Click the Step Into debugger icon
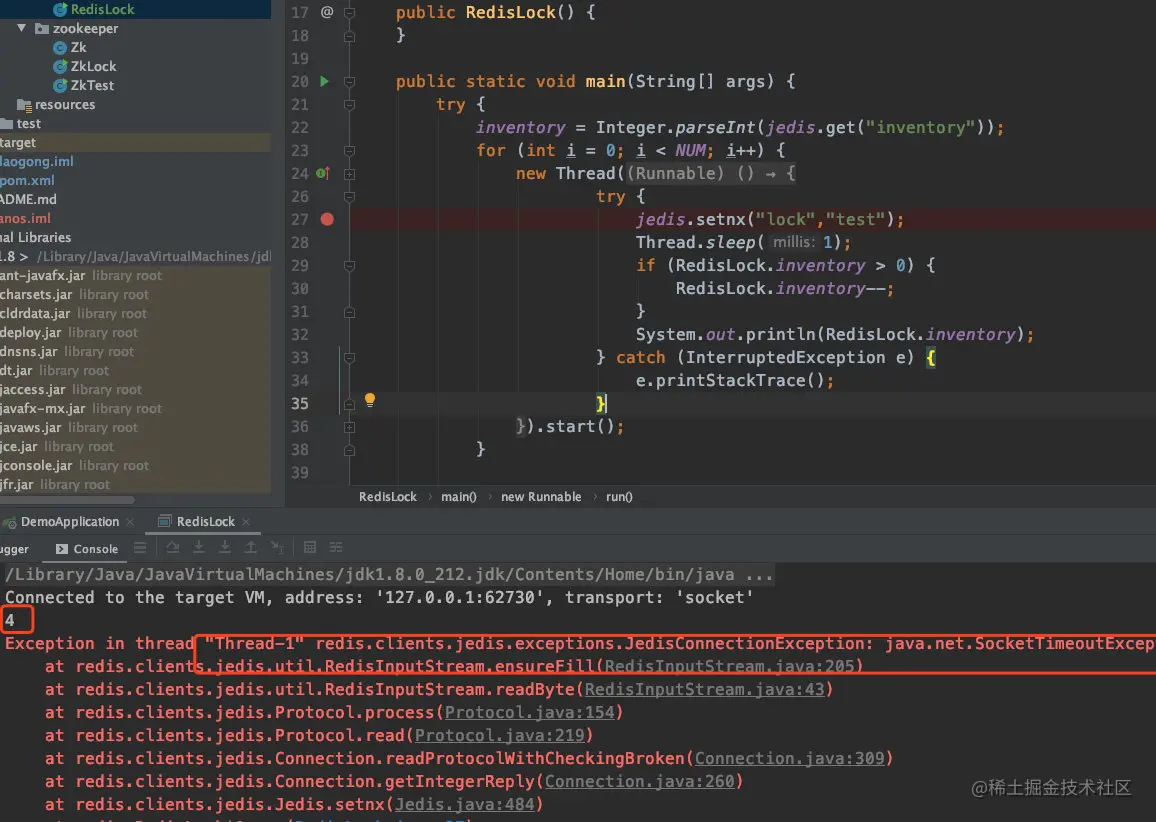Viewport: 1156px width, 822px height. (x=199, y=547)
